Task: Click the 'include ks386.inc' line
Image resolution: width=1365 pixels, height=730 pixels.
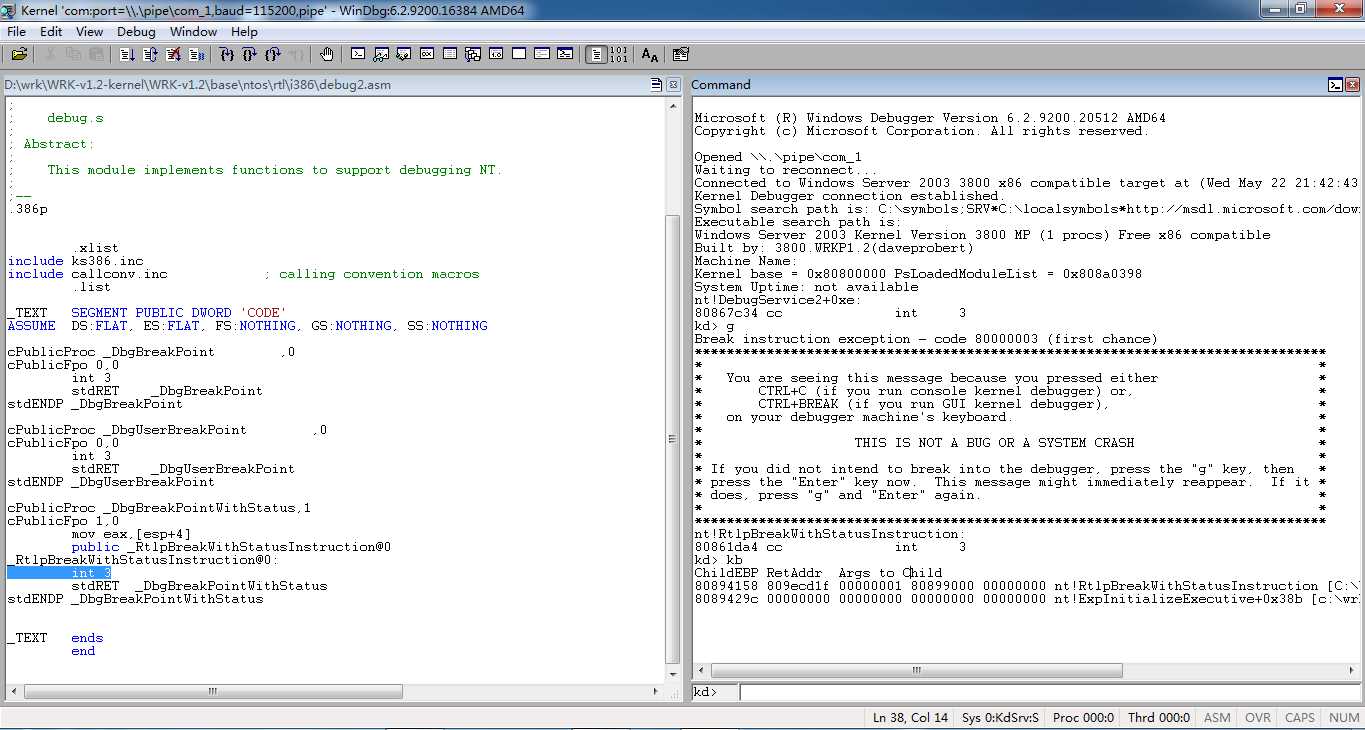Action: click(x=75, y=261)
